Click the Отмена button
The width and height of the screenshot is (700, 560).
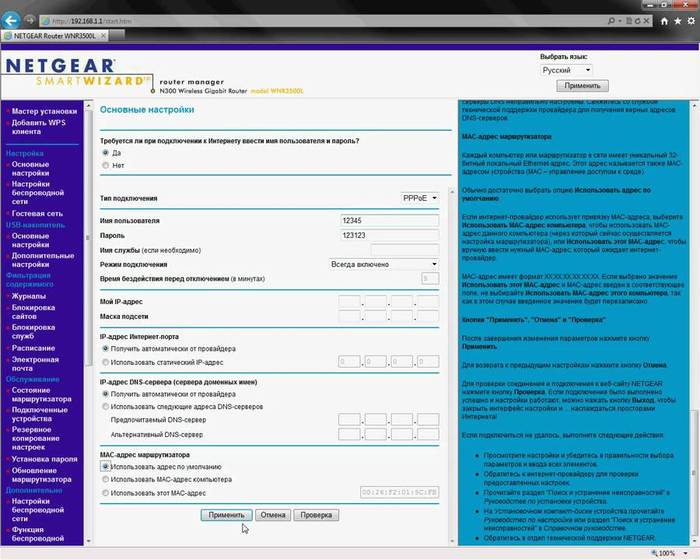[273, 515]
